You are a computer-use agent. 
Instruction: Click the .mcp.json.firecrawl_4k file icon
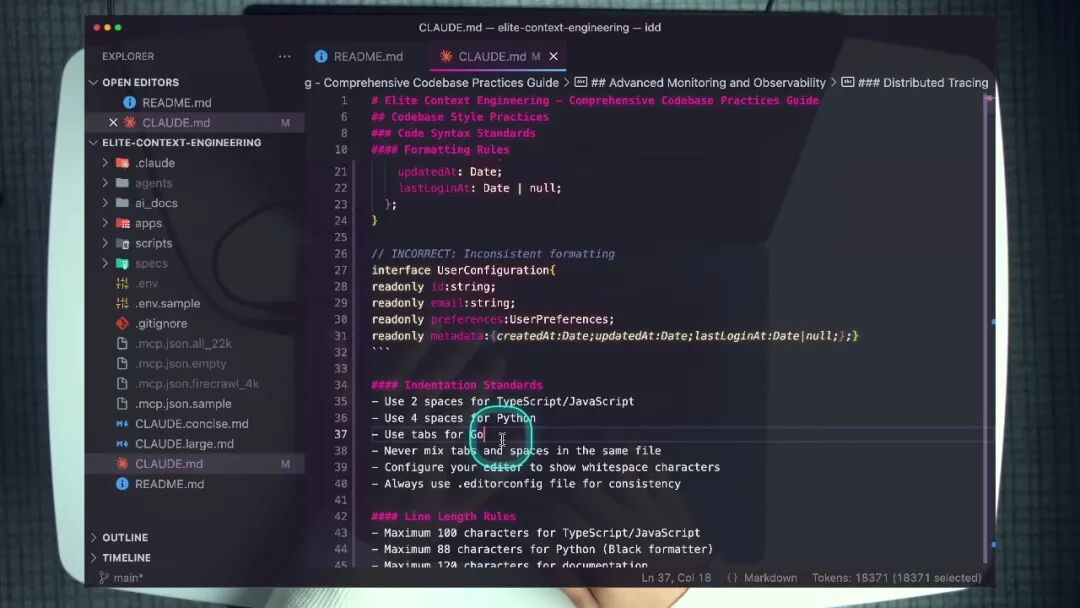(123, 383)
